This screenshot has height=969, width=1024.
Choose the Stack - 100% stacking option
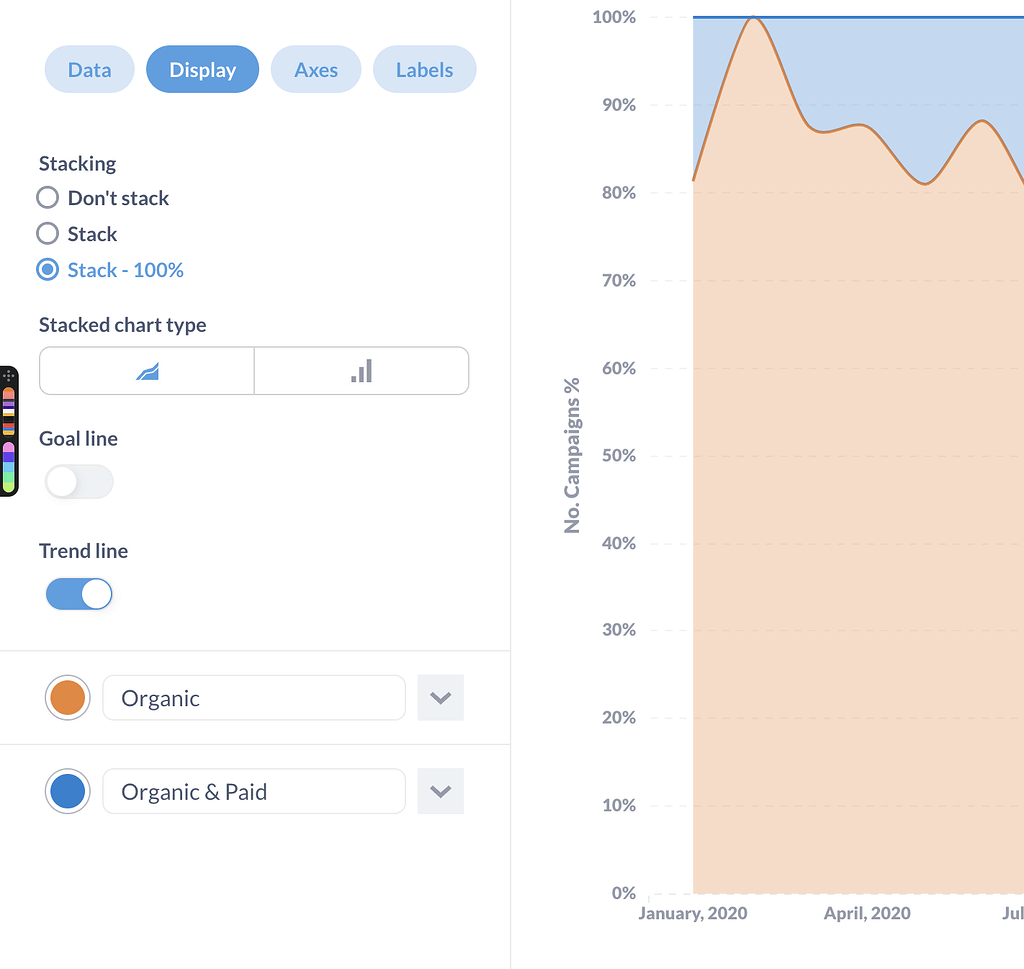[x=47, y=269]
